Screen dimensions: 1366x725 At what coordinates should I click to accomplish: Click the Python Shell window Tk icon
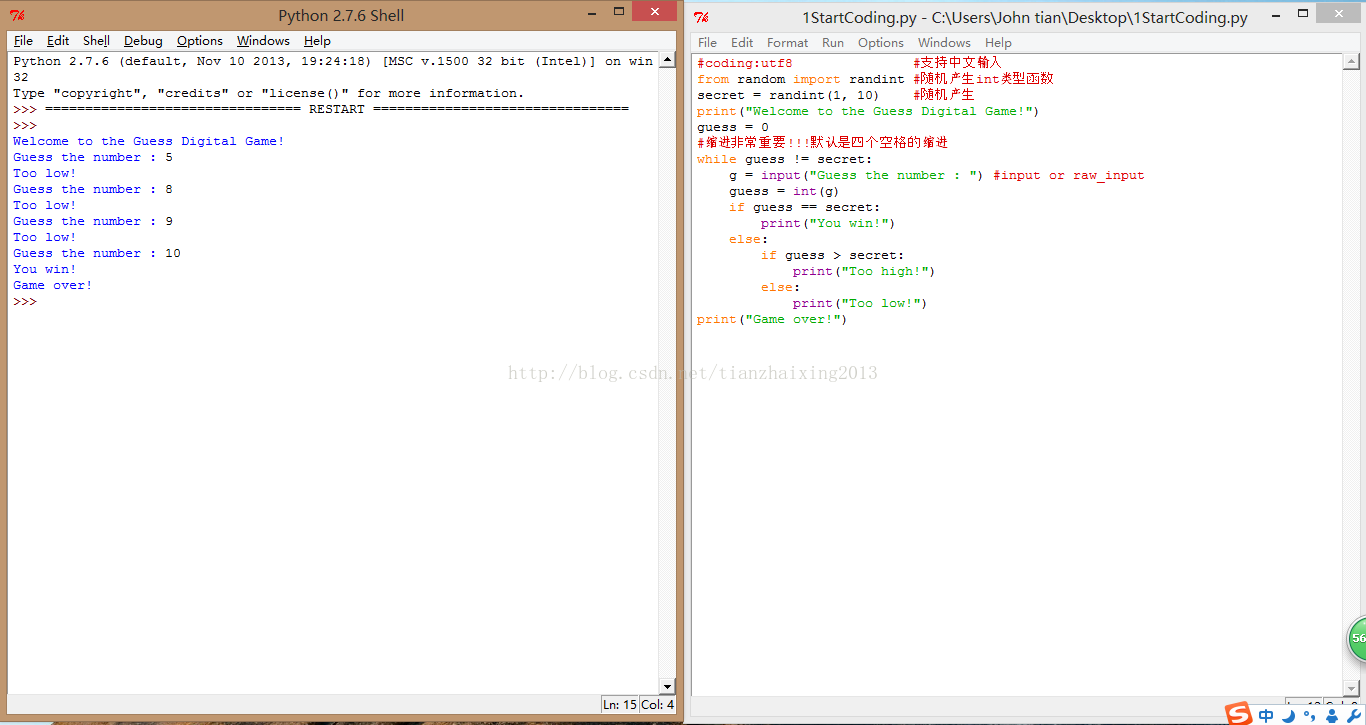tap(17, 16)
